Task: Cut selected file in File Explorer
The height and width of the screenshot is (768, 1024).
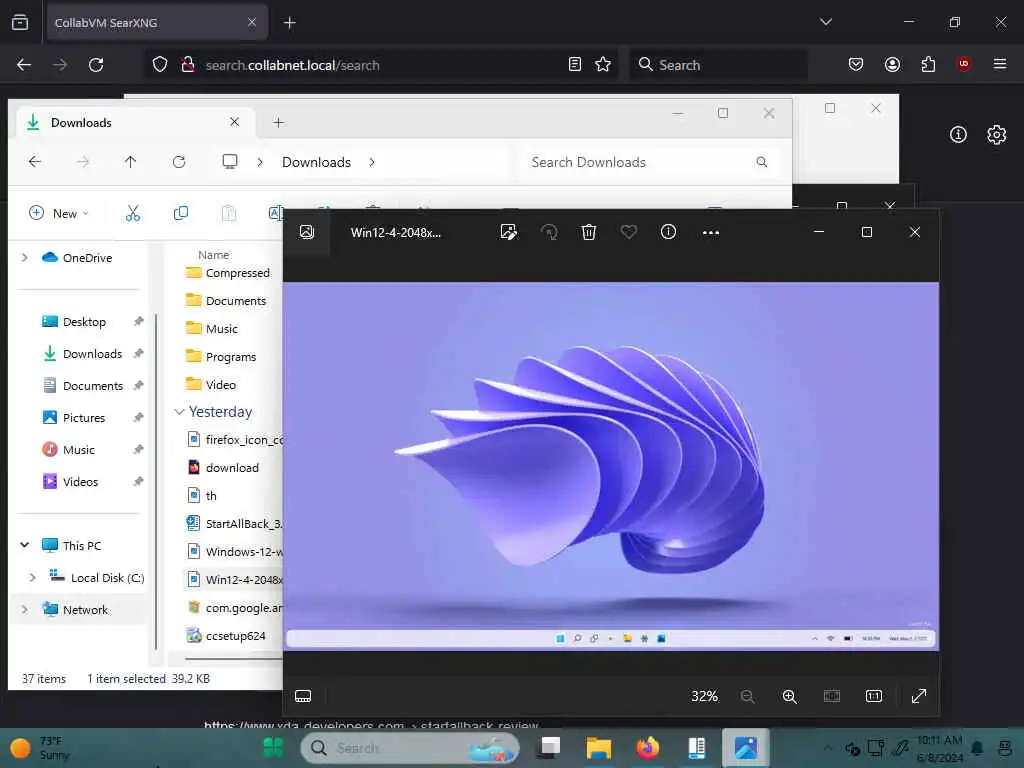Action: (x=133, y=213)
